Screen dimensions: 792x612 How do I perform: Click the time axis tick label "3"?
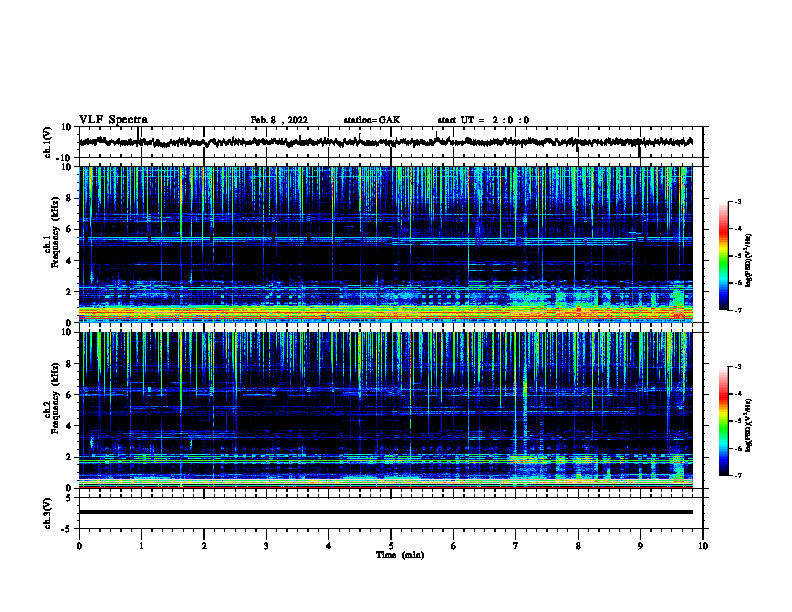(x=266, y=546)
